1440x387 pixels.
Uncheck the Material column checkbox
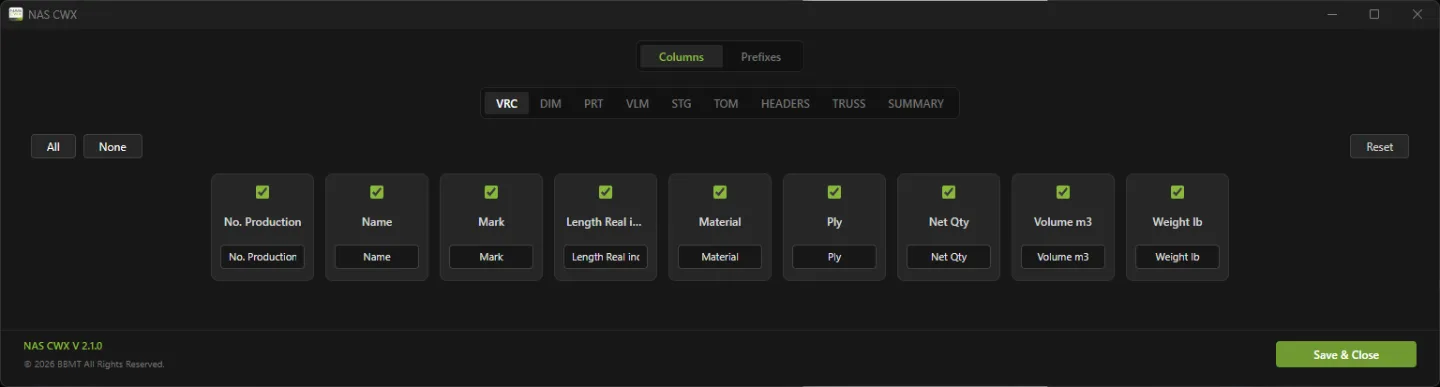pos(720,192)
